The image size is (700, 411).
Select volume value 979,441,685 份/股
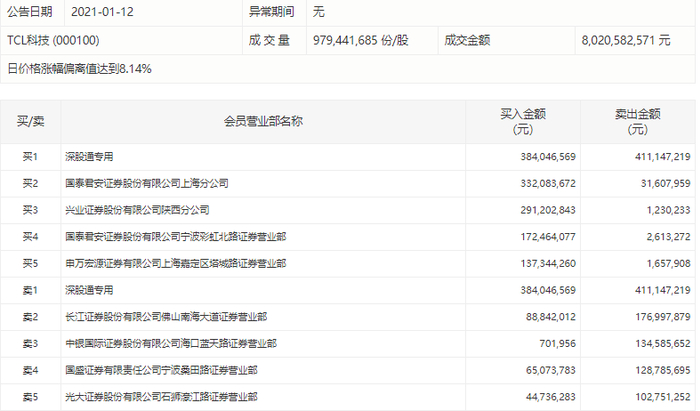pos(361,40)
